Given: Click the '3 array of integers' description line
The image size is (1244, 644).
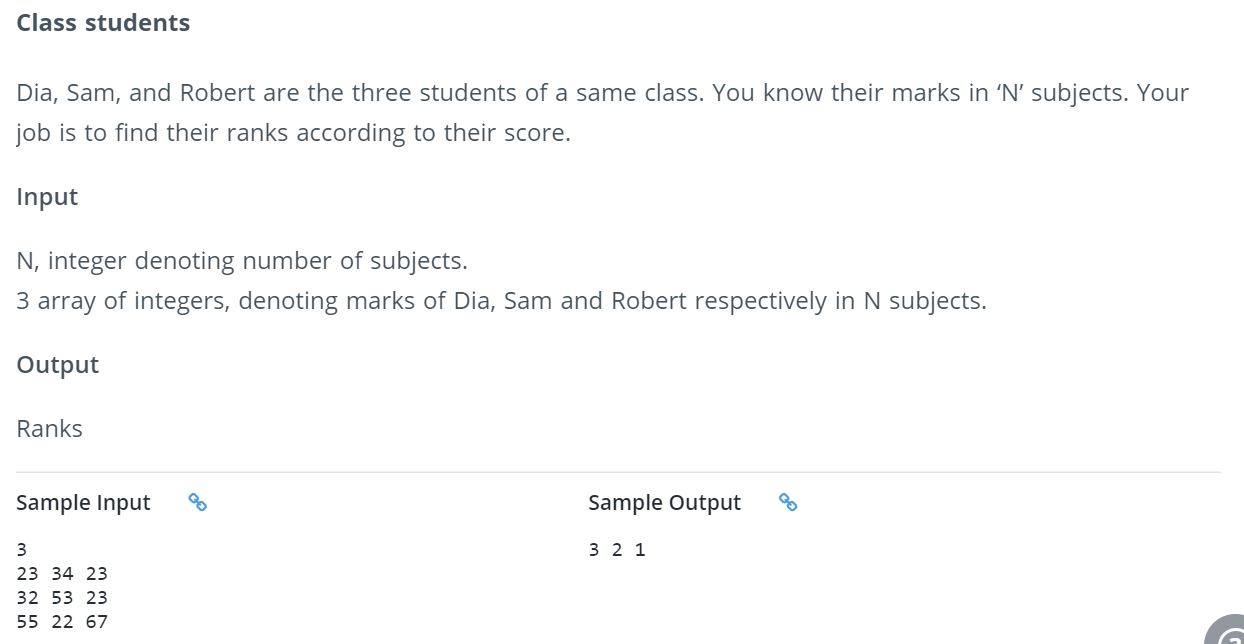Looking at the screenshot, I should pos(501,301).
